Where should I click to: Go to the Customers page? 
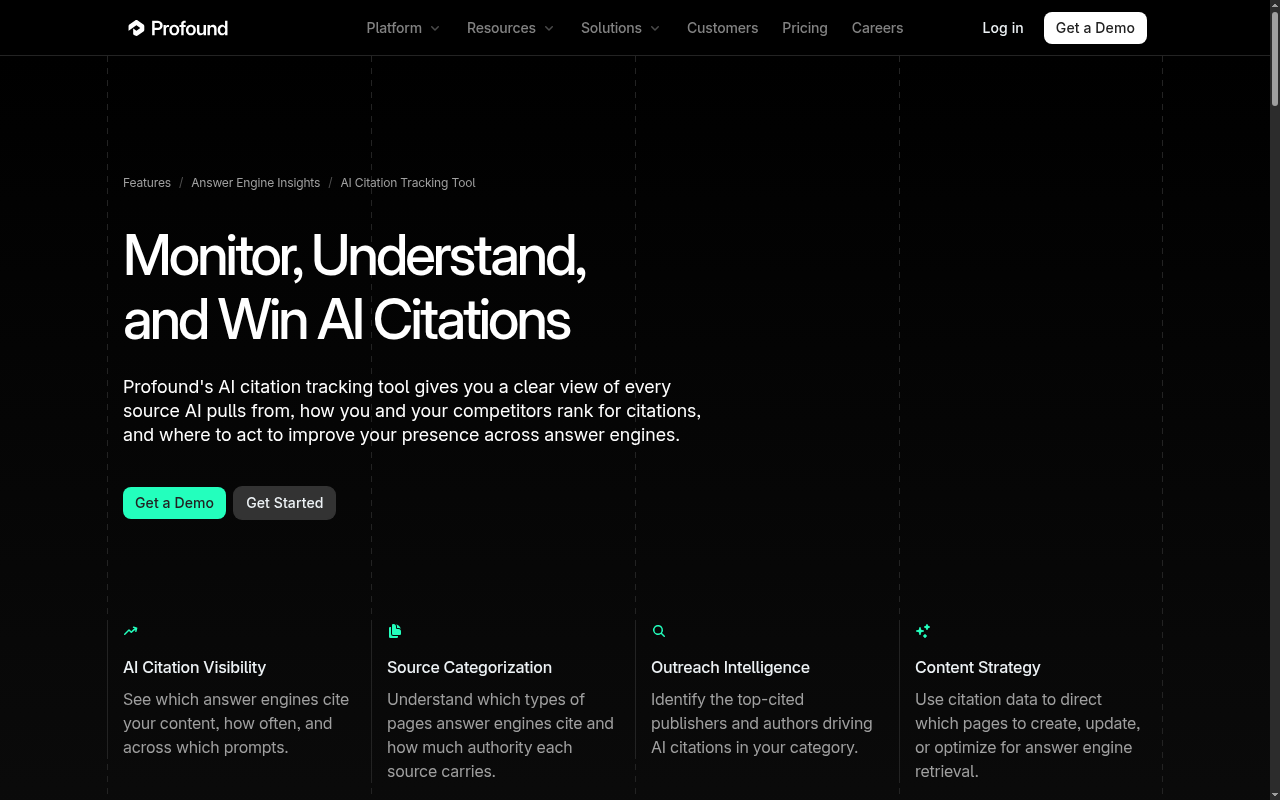pos(722,28)
